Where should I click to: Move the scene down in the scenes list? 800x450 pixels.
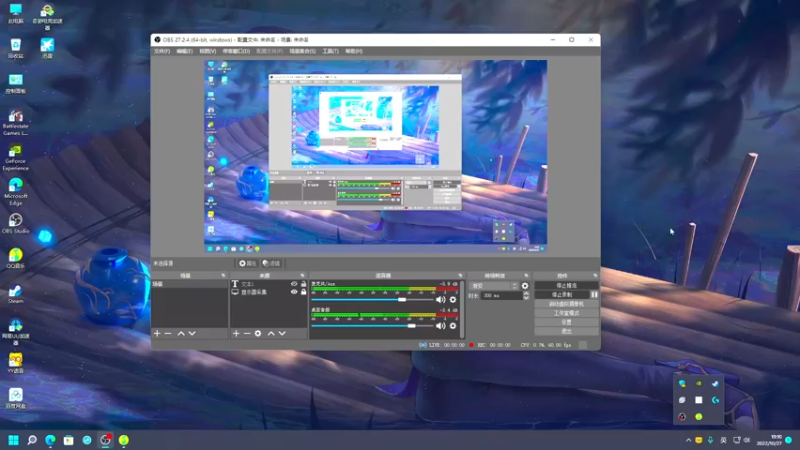pyautogui.click(x=192, y=333)
